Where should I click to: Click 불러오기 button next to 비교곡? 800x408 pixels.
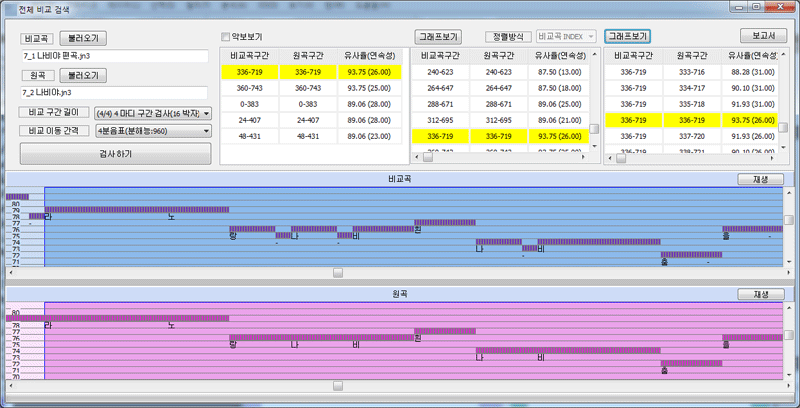click(84, 38)
